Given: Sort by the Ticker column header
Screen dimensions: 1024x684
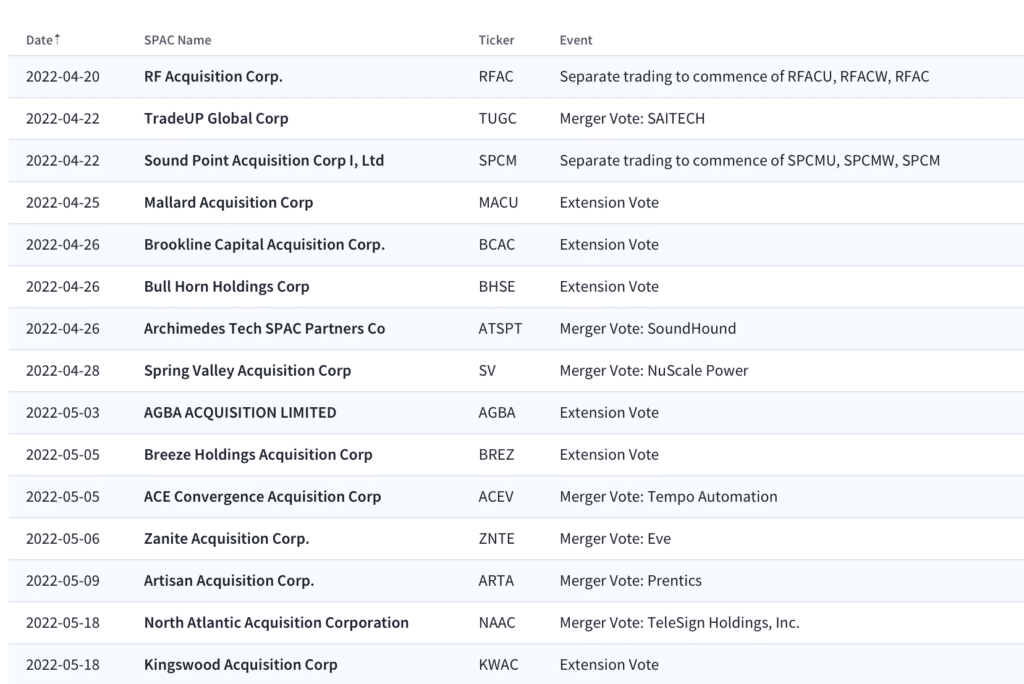Looking at the screenshot, I should [496, 40].
